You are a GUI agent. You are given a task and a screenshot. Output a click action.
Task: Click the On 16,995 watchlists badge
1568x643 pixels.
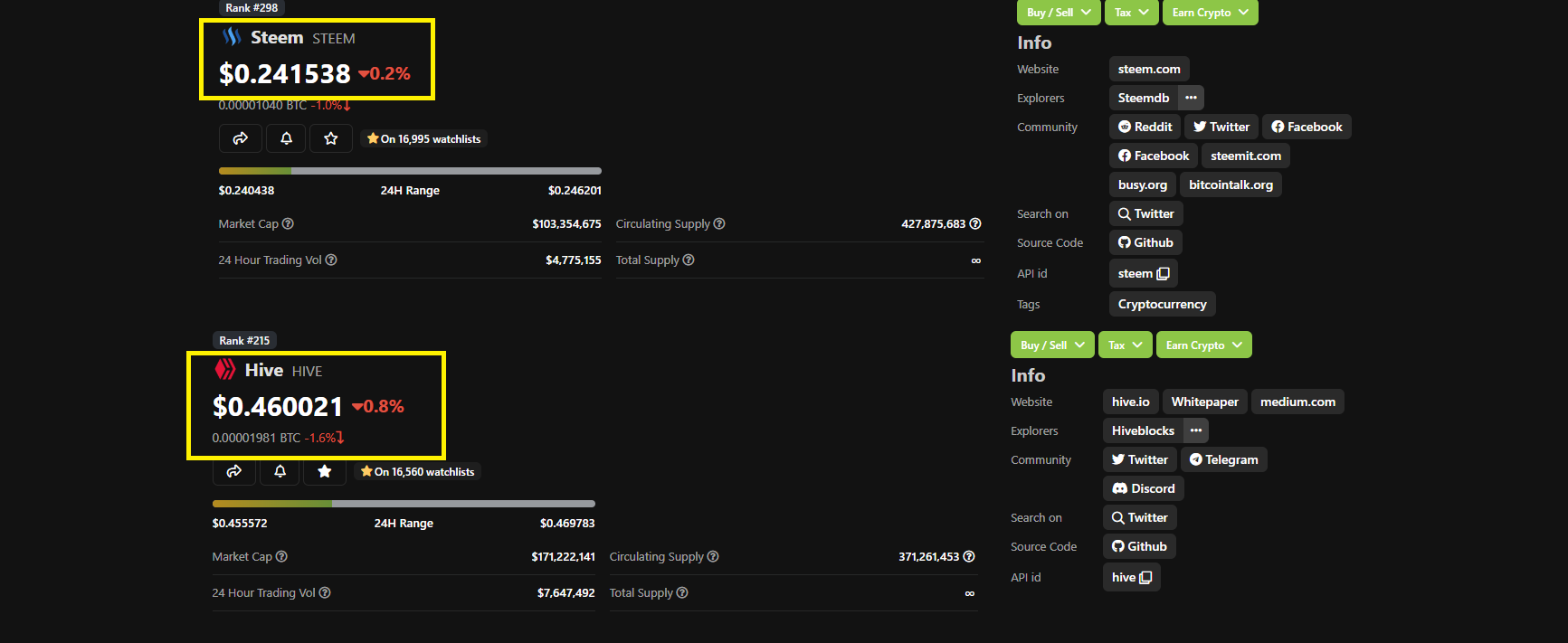[x=424, y=138]
